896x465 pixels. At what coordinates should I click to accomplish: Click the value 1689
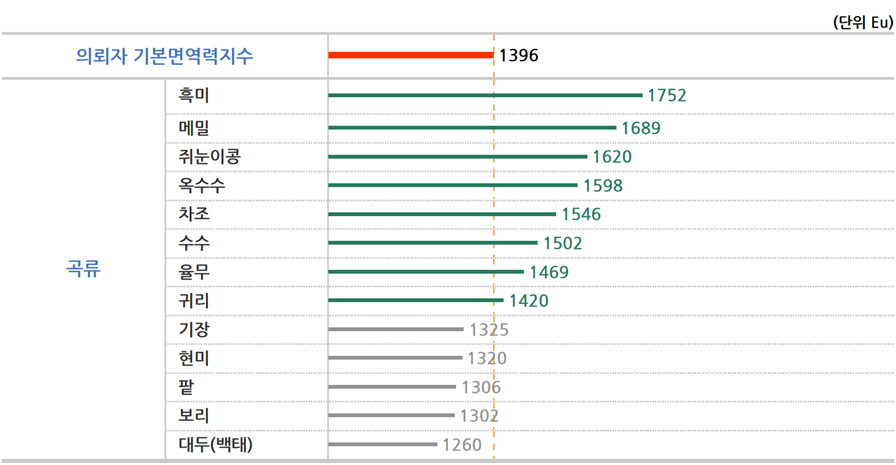[x=641, y=128]
